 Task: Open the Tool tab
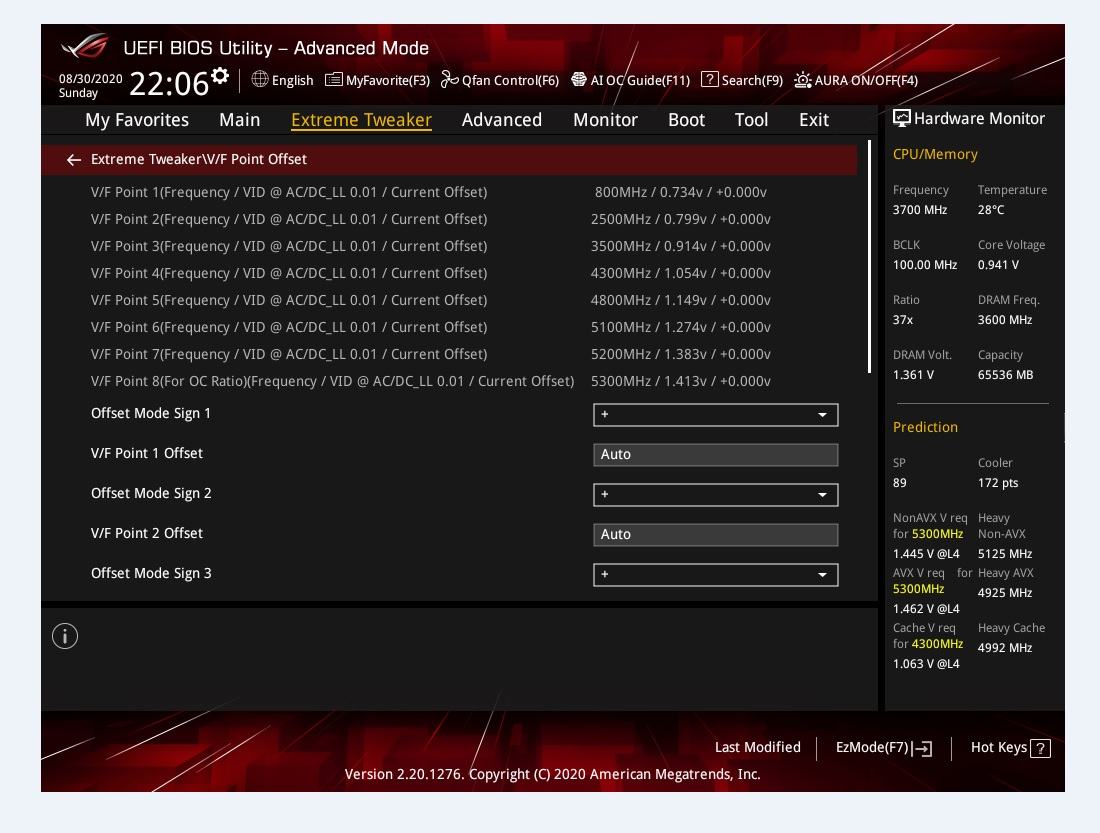(x=751, y=120)
